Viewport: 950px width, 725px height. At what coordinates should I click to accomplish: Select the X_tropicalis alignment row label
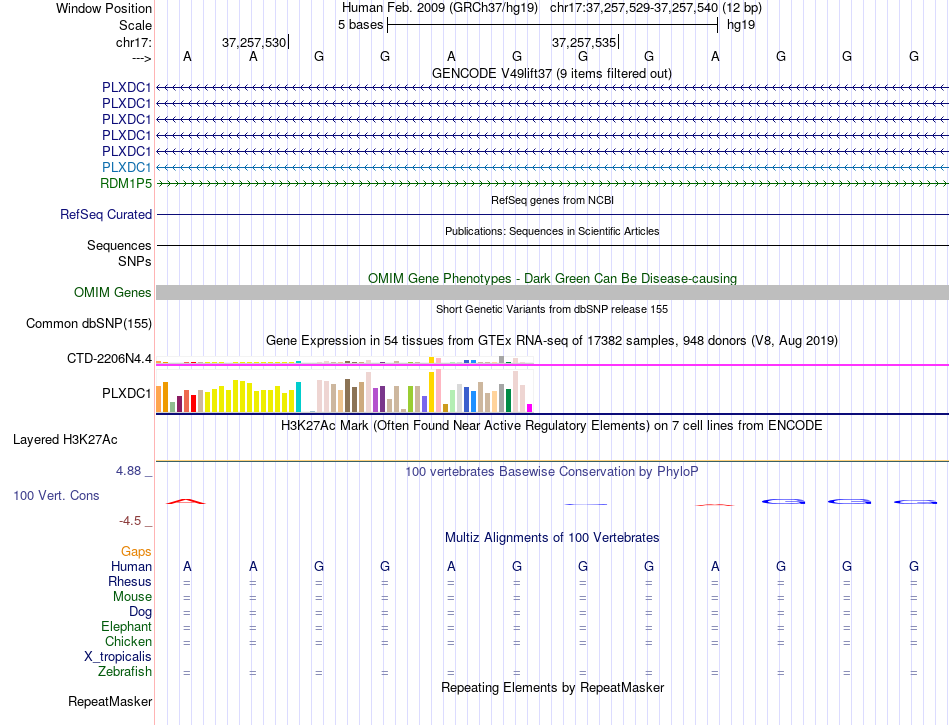[x=118, y=657]
